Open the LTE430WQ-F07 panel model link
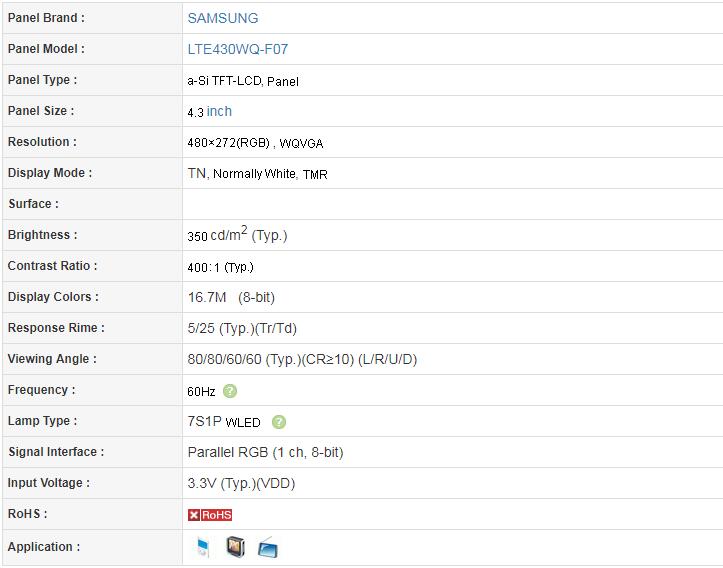Screen dimensions: 723x568 tap(237, 49)
